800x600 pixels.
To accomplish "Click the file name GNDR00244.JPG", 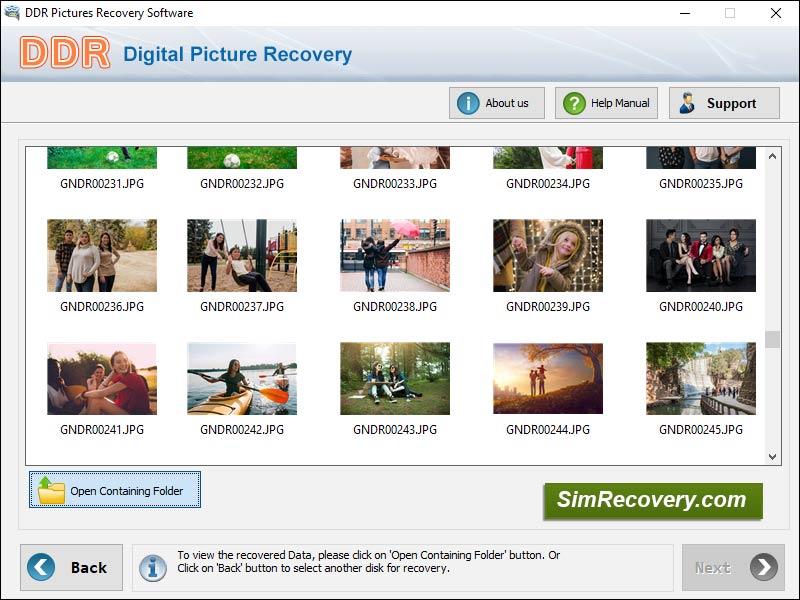I will pyautogui.click(x=548, y=430).
